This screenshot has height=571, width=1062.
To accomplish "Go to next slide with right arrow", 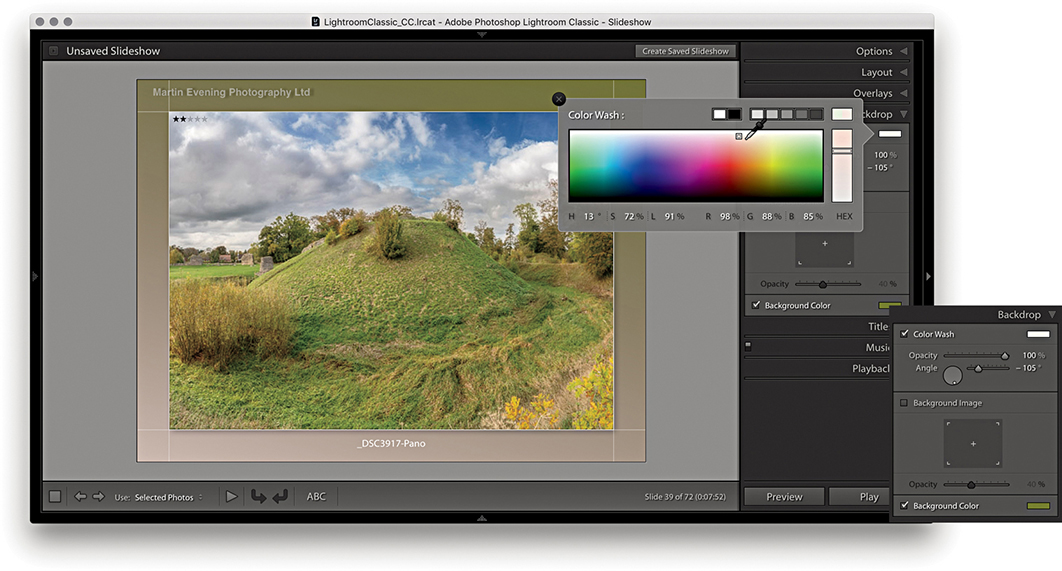I will 98,497.
